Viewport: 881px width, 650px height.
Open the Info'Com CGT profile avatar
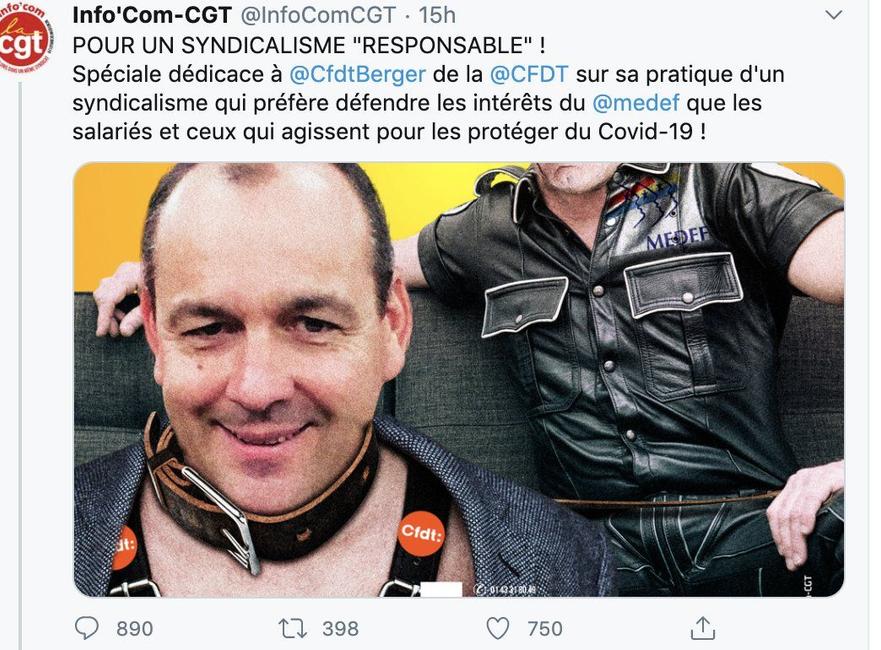[26, 38]
